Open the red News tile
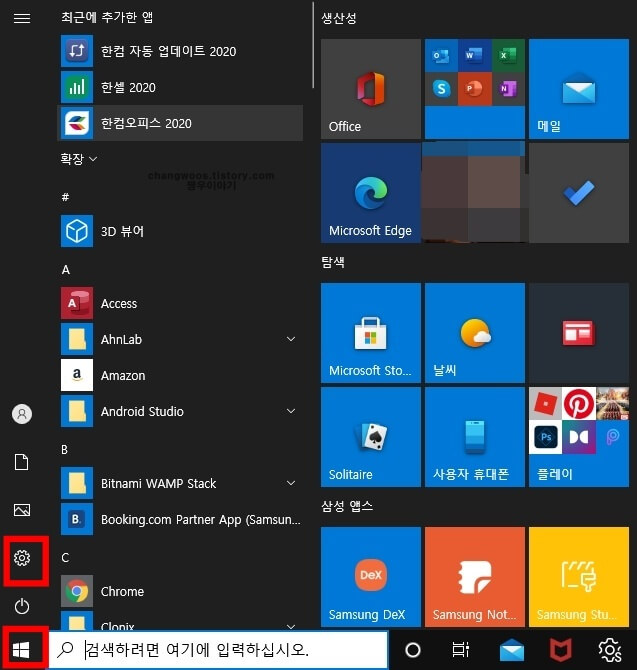This screenshot has width=637, height=670. 579,333
